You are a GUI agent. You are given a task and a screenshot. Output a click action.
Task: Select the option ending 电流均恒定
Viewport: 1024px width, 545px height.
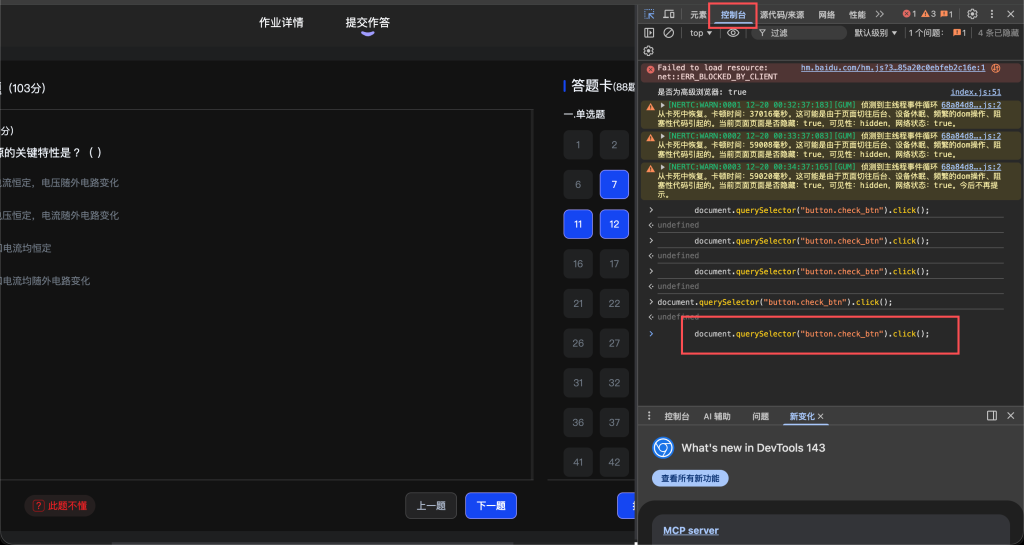tap(26, 248)
